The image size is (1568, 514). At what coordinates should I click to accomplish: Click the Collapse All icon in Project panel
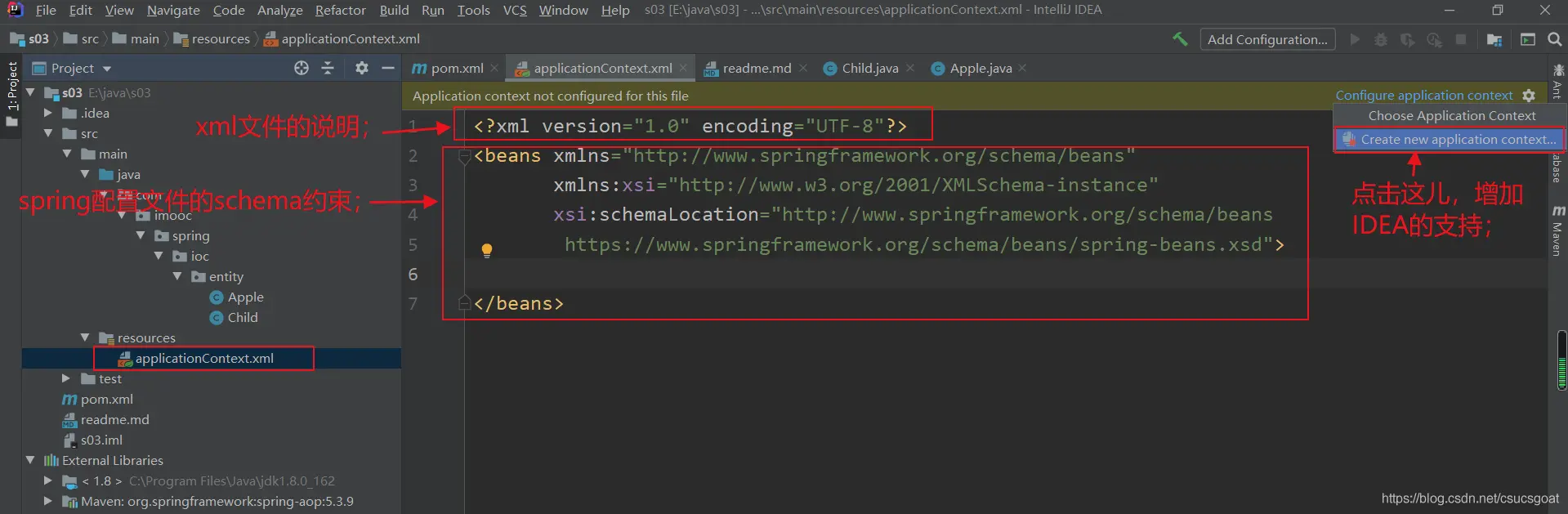[x=328, y=68]
